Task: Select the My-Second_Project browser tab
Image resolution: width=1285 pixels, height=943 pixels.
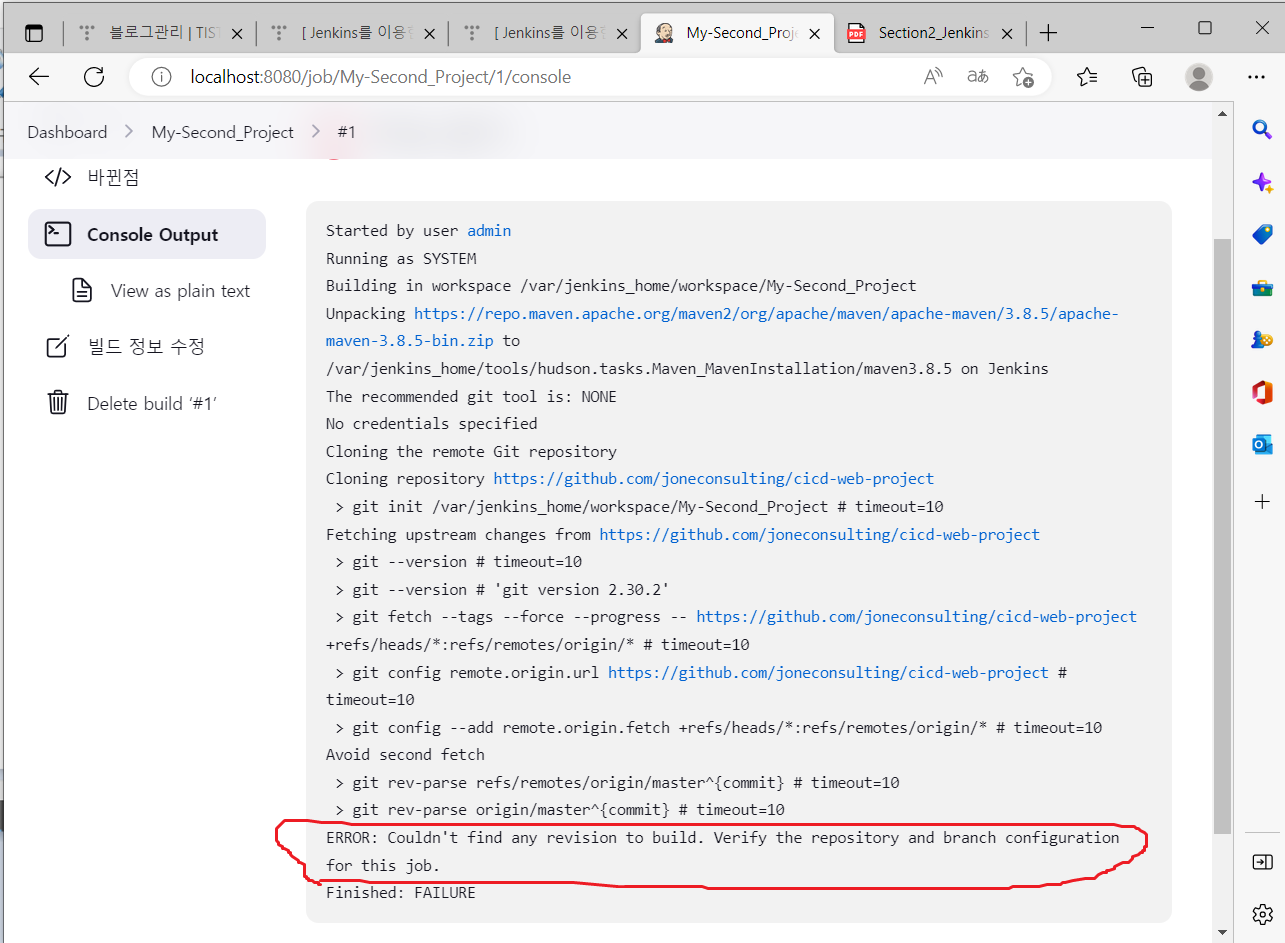Action: [x=739, y=33]
